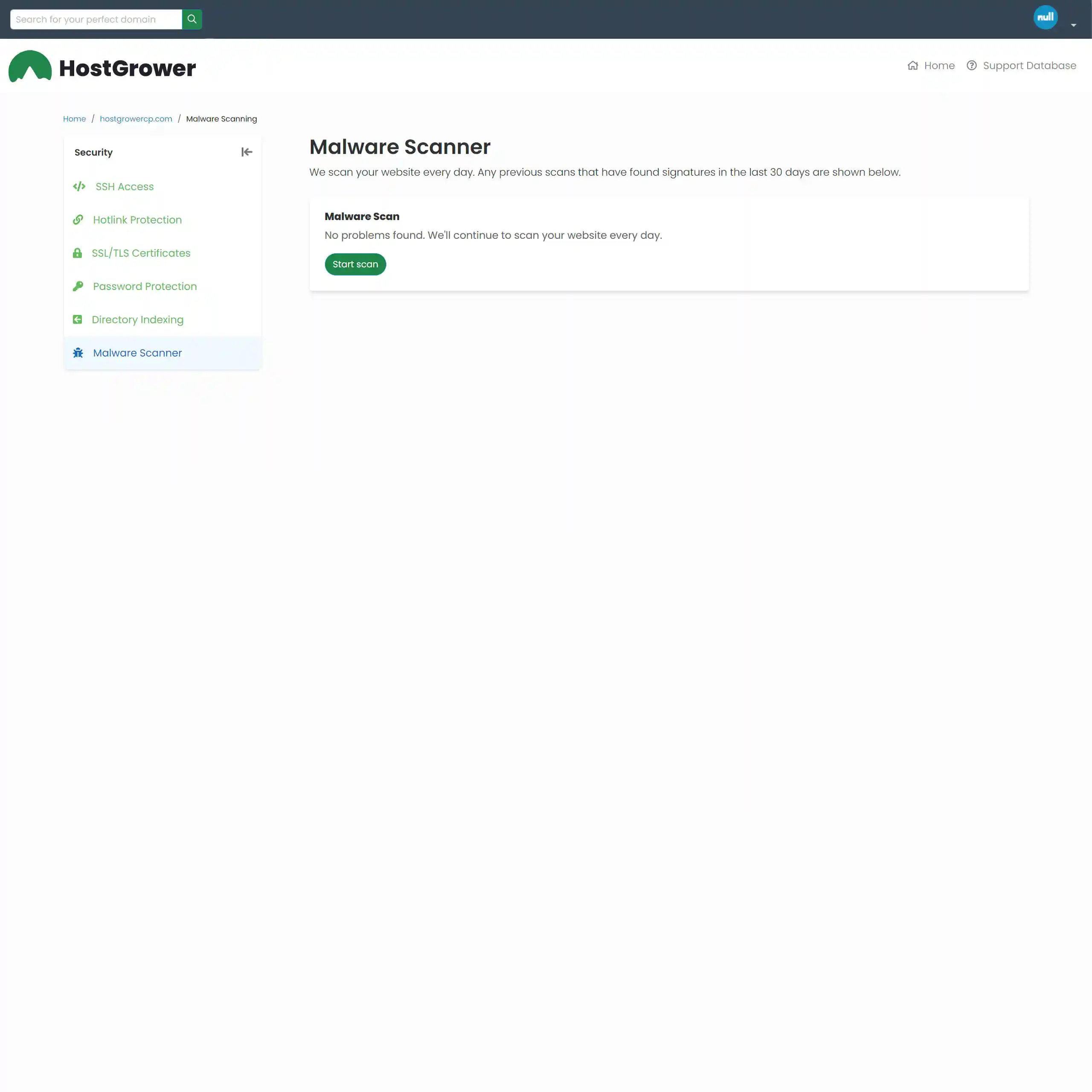Click the Malware Scan card title
The height and width of the screenshot is (1092, 1092).
[x=362, y=216]
